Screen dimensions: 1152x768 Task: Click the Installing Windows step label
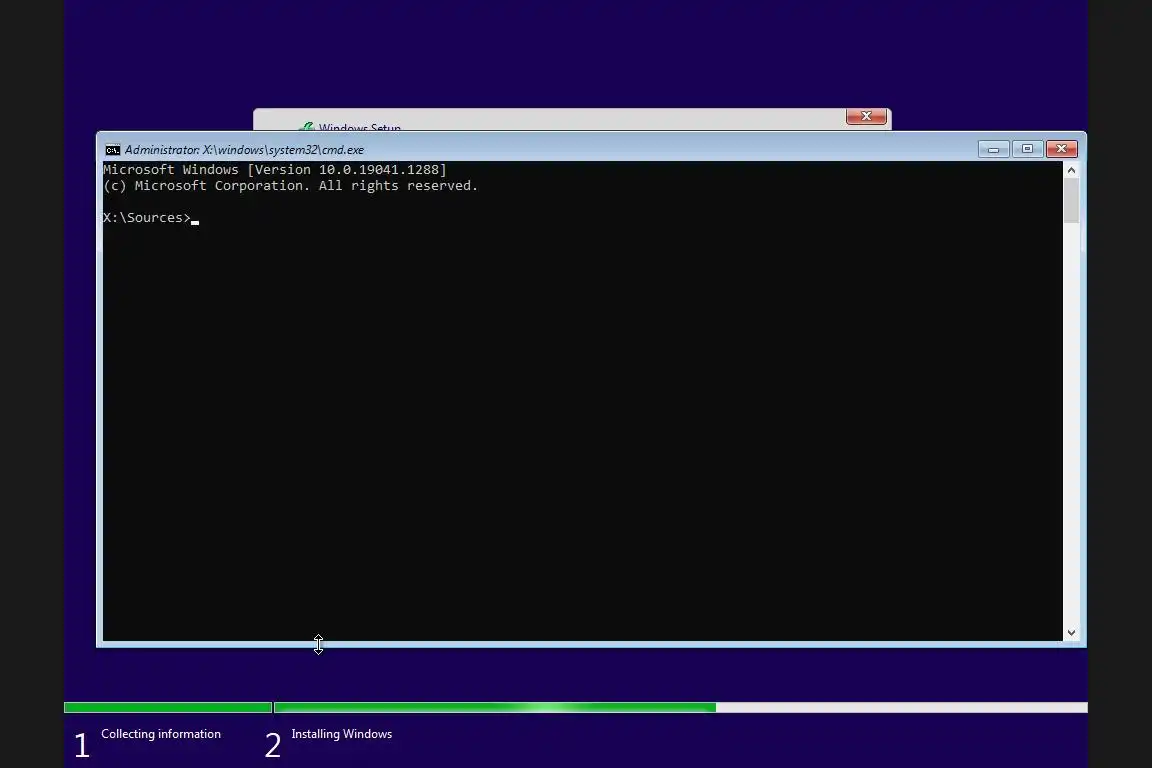[x=342, y=734]
